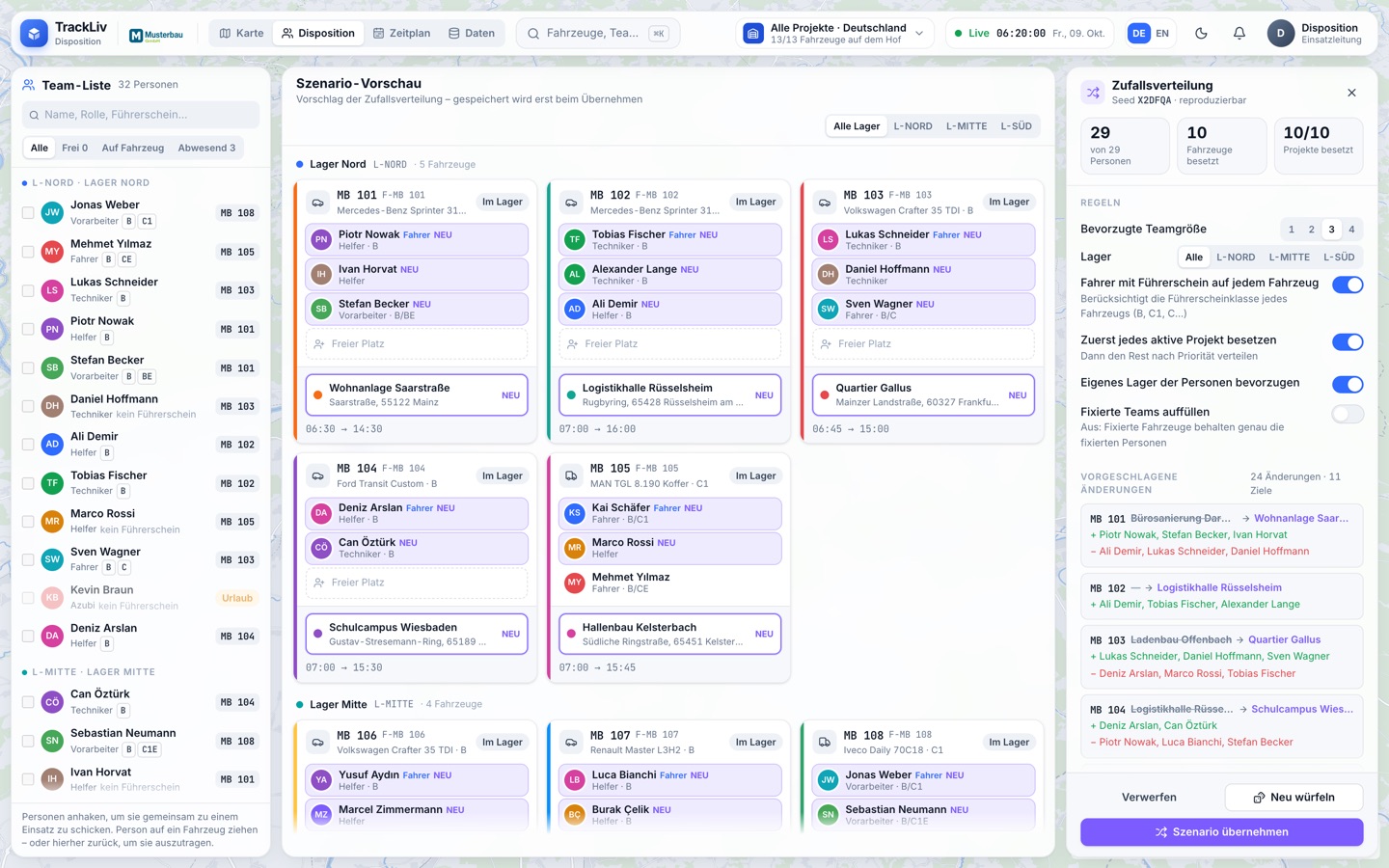Image resolution: width=1389 pixels, height=868 pixels.
Task: Click the team search field Name, Rolle, Führerschein
Action: coord(141,115)
